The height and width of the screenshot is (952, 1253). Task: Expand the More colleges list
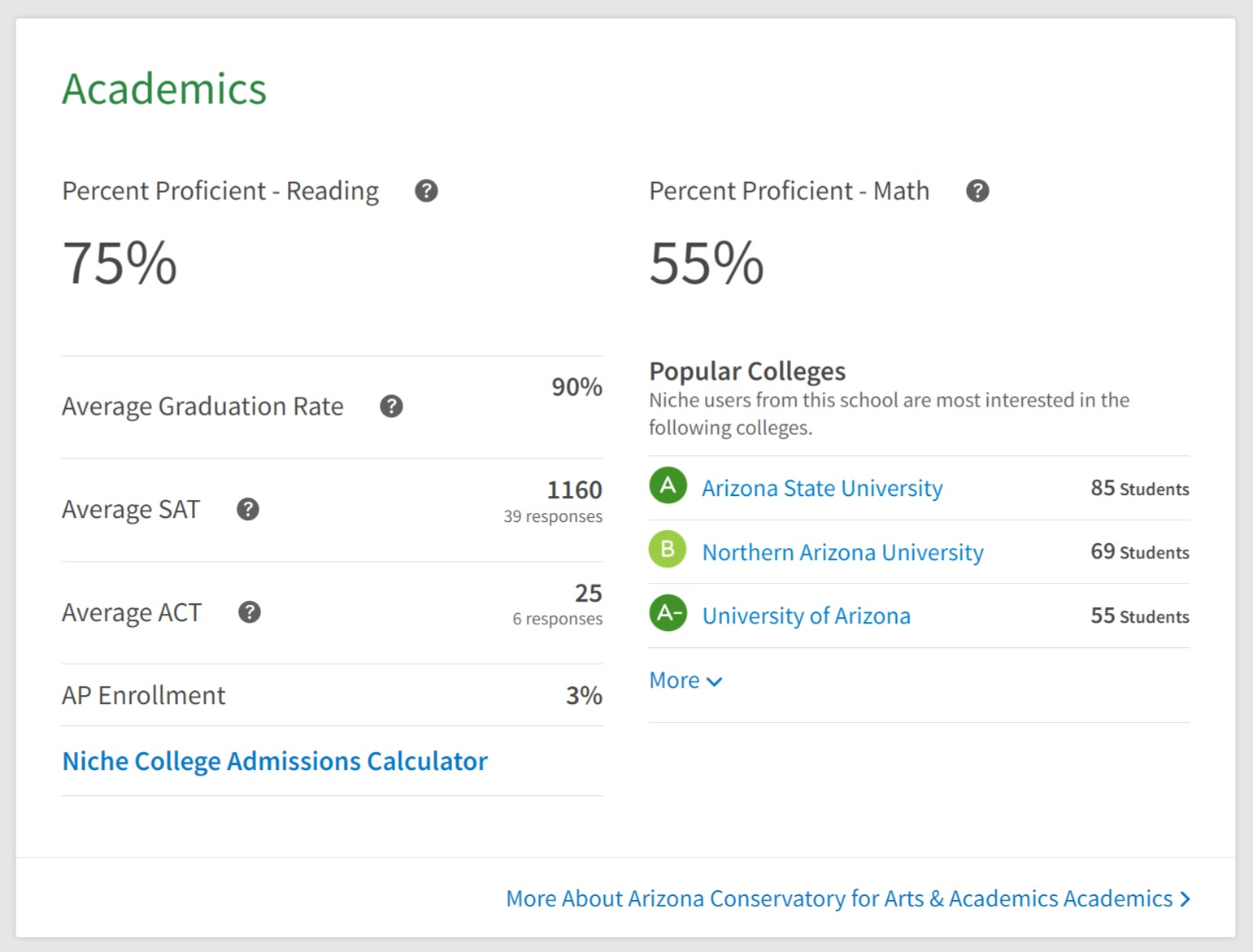685,680
